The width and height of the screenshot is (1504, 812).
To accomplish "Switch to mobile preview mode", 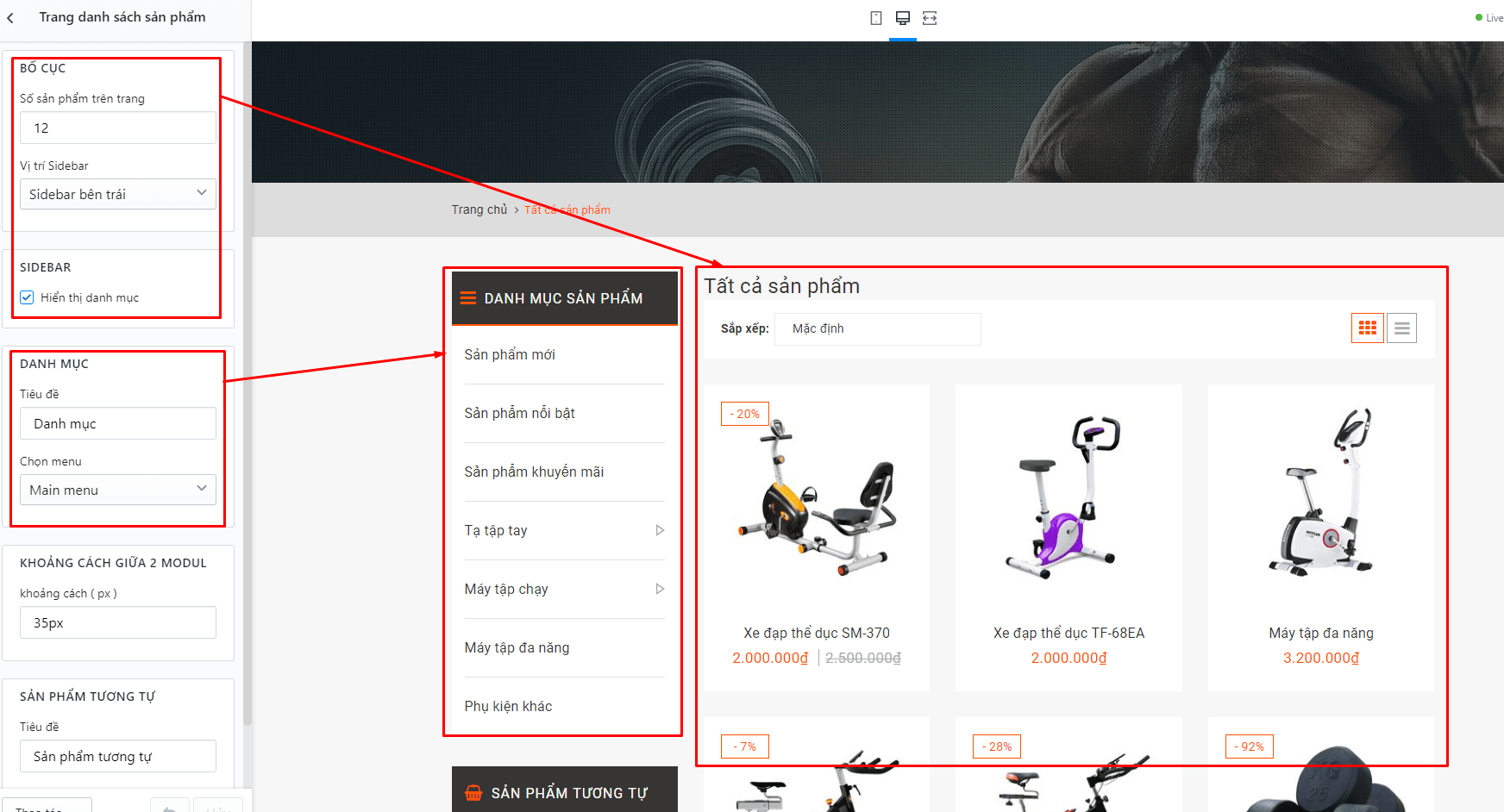I will 876,18.
